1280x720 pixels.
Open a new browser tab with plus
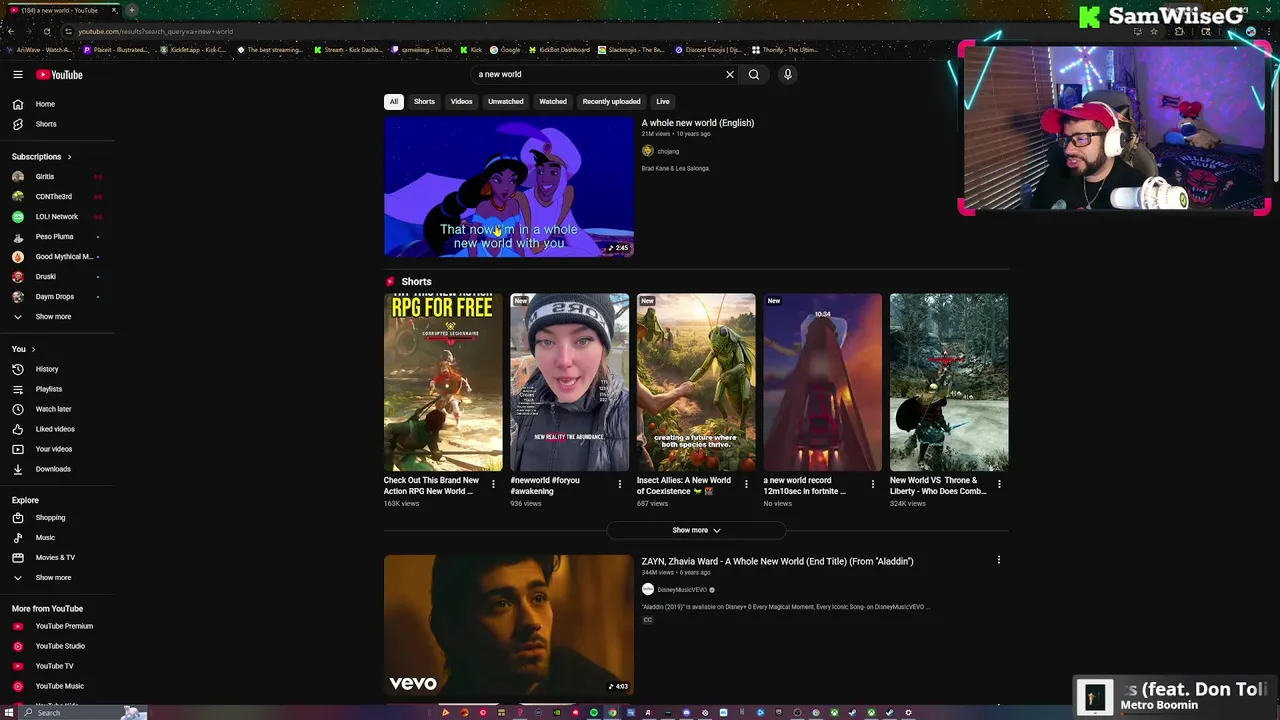point(131,10)
